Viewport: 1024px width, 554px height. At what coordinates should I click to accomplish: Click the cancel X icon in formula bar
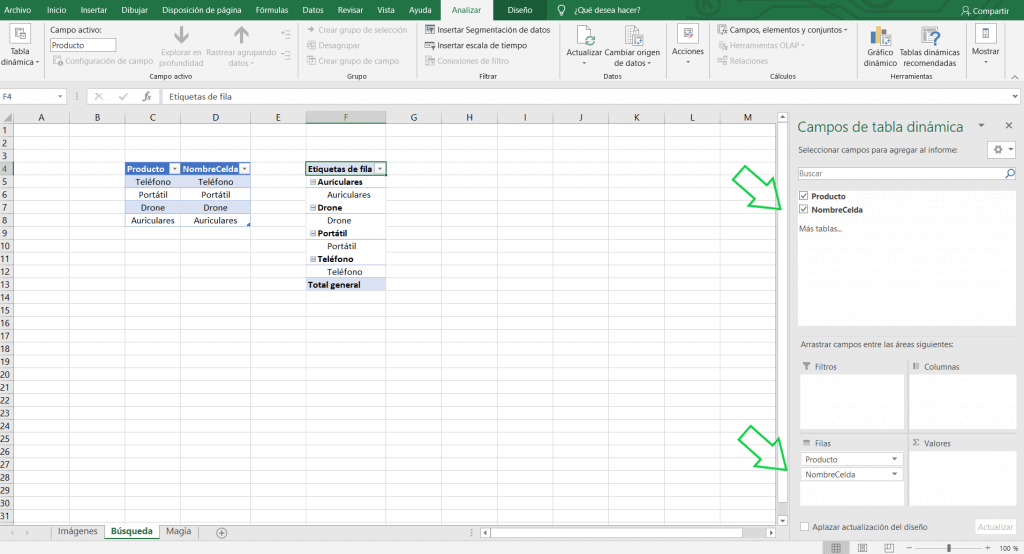(99, 97)
